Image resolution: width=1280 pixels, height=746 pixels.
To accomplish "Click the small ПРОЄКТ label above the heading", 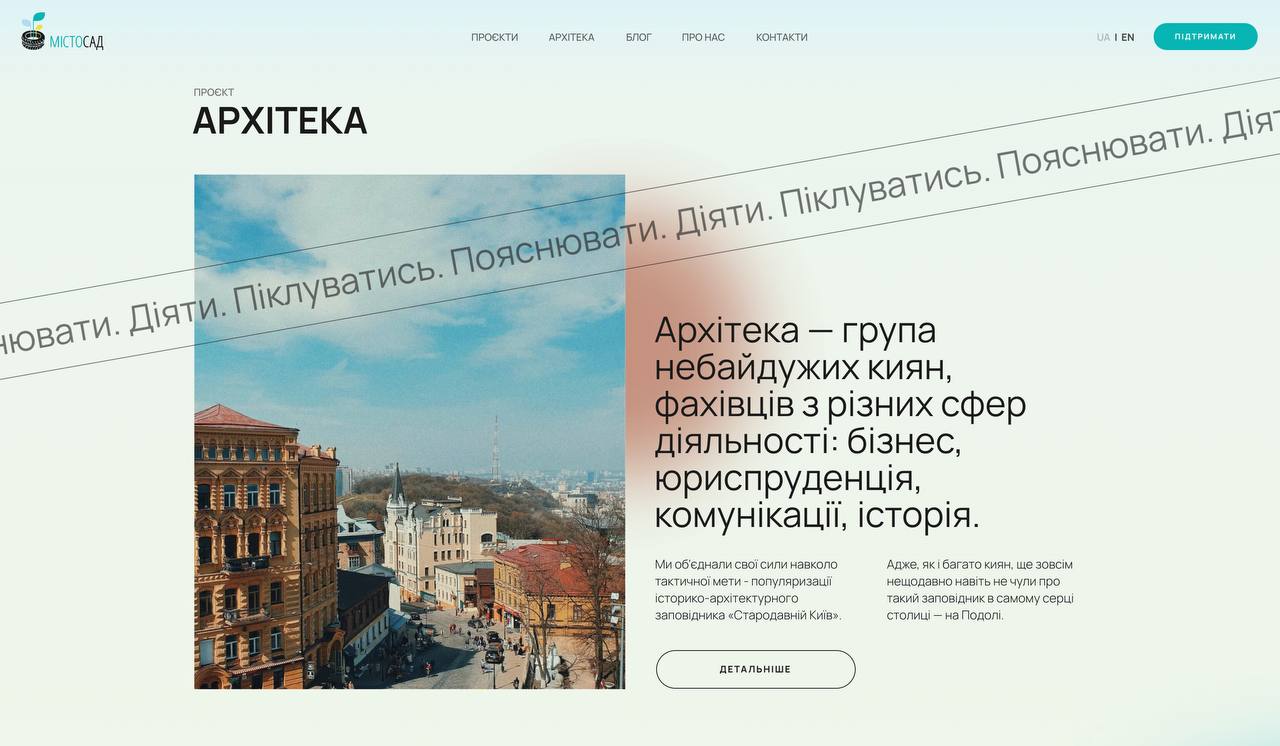I will (x=214, y=92).
